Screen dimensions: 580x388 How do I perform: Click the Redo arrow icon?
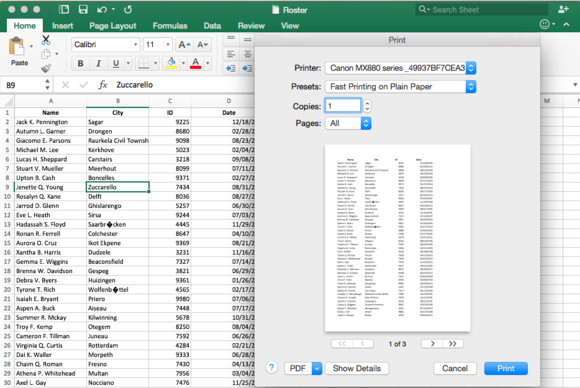[x=128, y=10]
